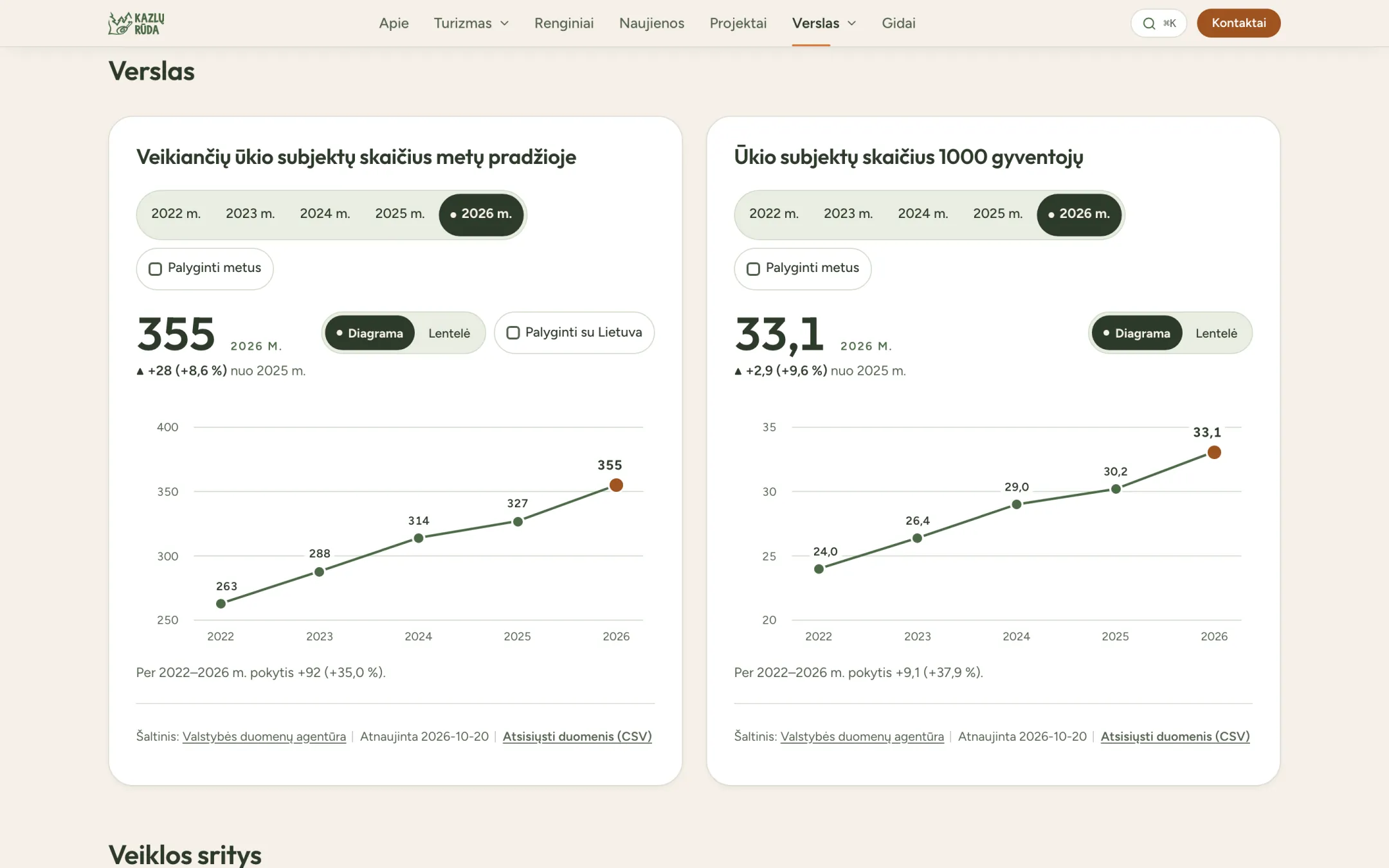The image size is (1389, 868).
Task: Select Diagrama view in right card
Action: click(1137, 333)
